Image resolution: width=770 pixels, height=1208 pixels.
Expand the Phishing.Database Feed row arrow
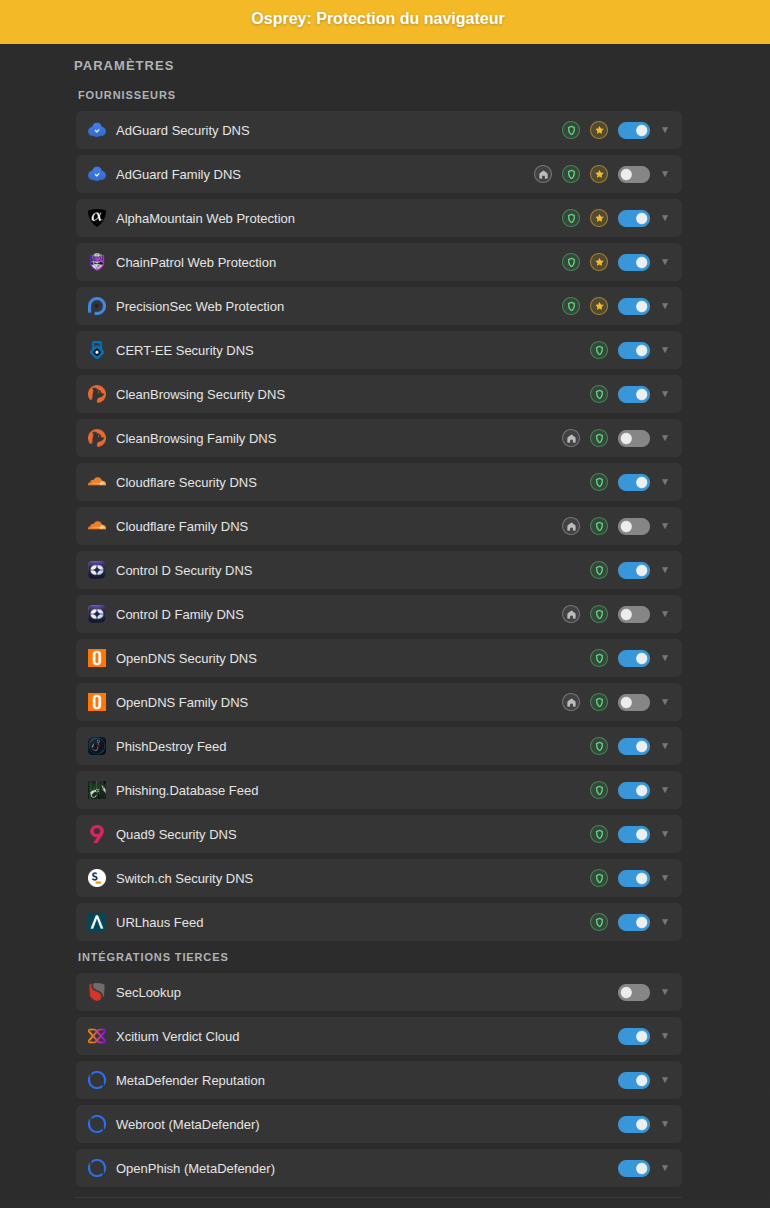665,790
